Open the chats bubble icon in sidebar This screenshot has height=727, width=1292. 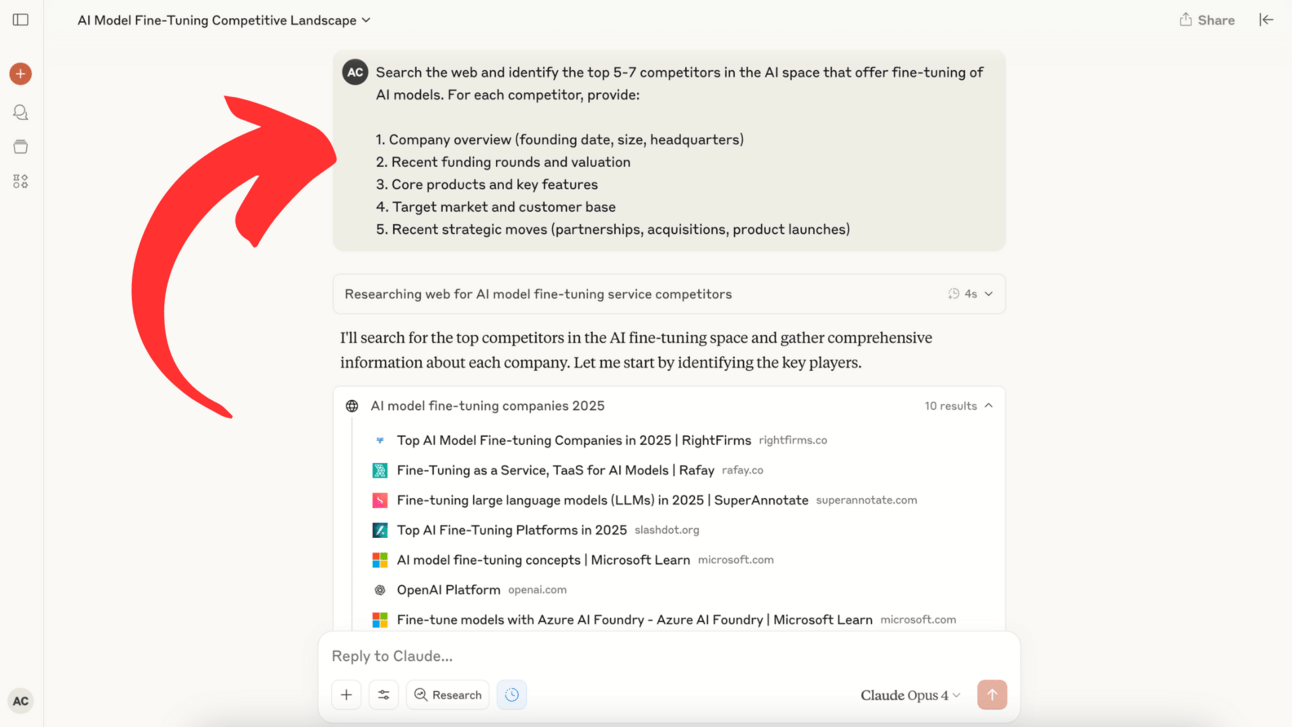(x=20, y=112)
